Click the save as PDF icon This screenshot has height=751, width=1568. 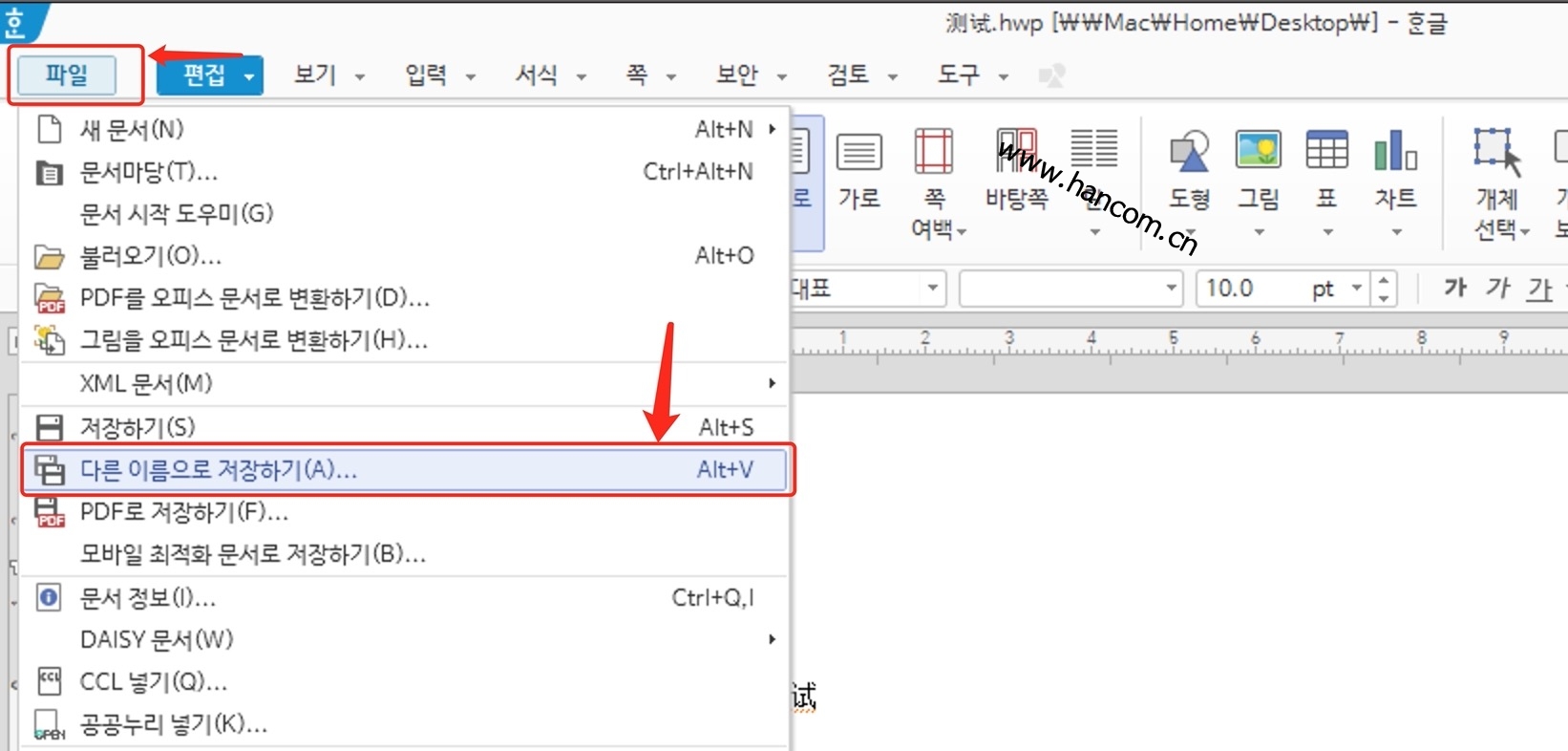coord(50,513)
